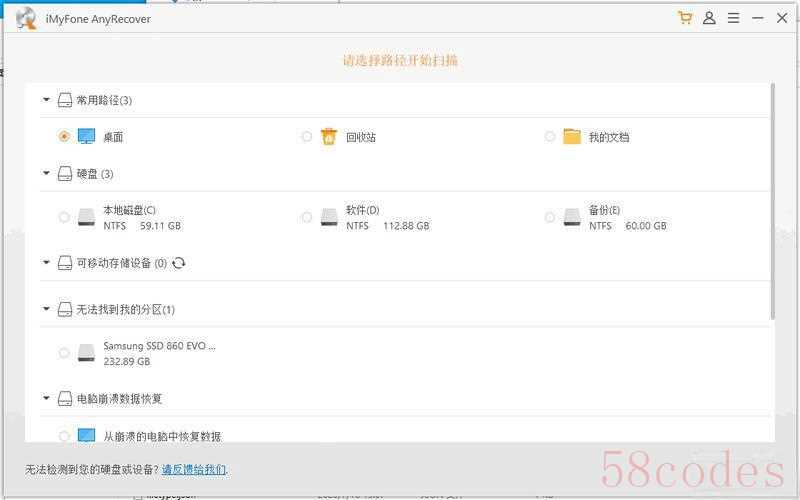
Task: Click the Samsung SSD 860 EVO drive icon
Action: (86, 353)
